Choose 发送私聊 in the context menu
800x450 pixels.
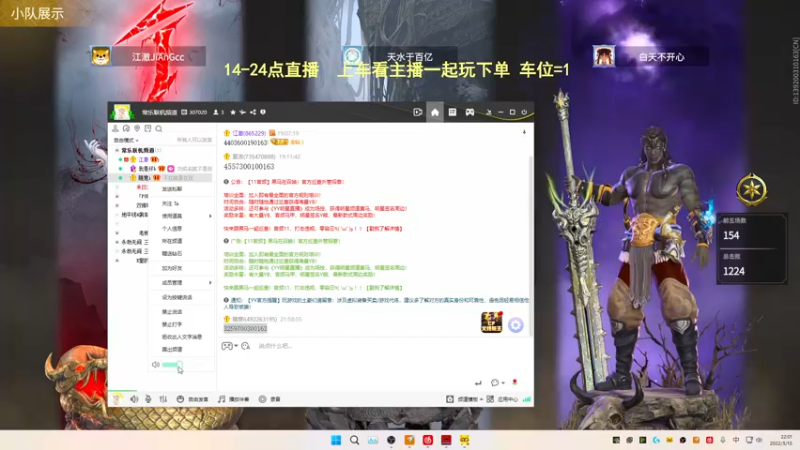(172, 189)
